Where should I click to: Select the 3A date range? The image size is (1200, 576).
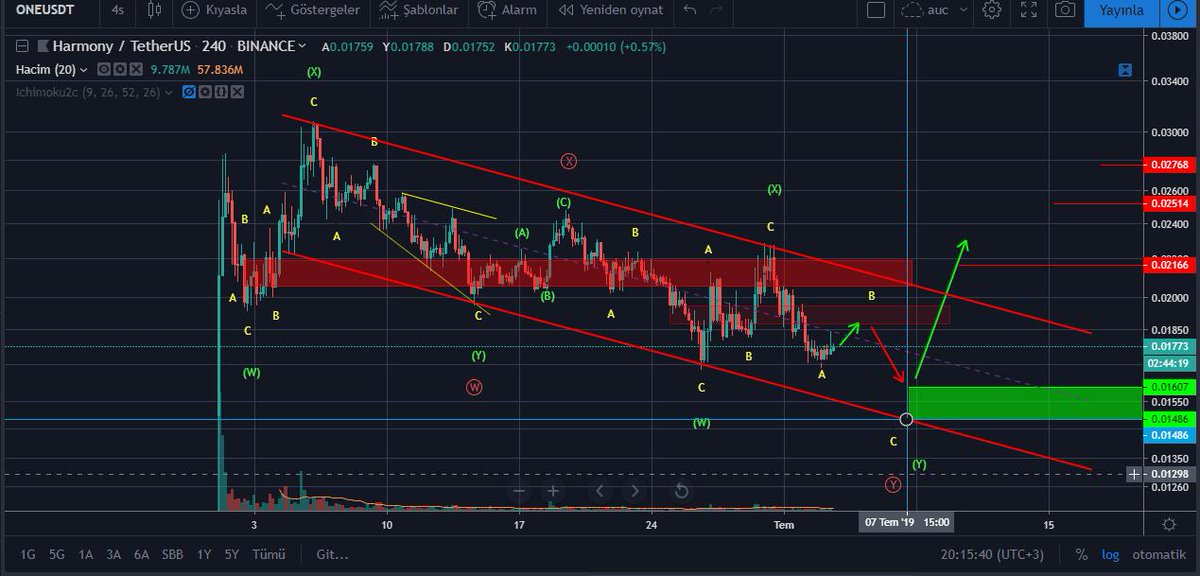click(114, 553)
